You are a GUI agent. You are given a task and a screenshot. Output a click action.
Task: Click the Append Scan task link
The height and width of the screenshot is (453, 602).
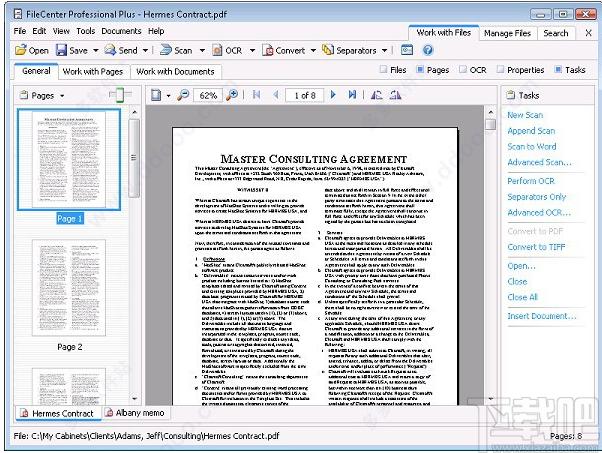click(531, 131)
